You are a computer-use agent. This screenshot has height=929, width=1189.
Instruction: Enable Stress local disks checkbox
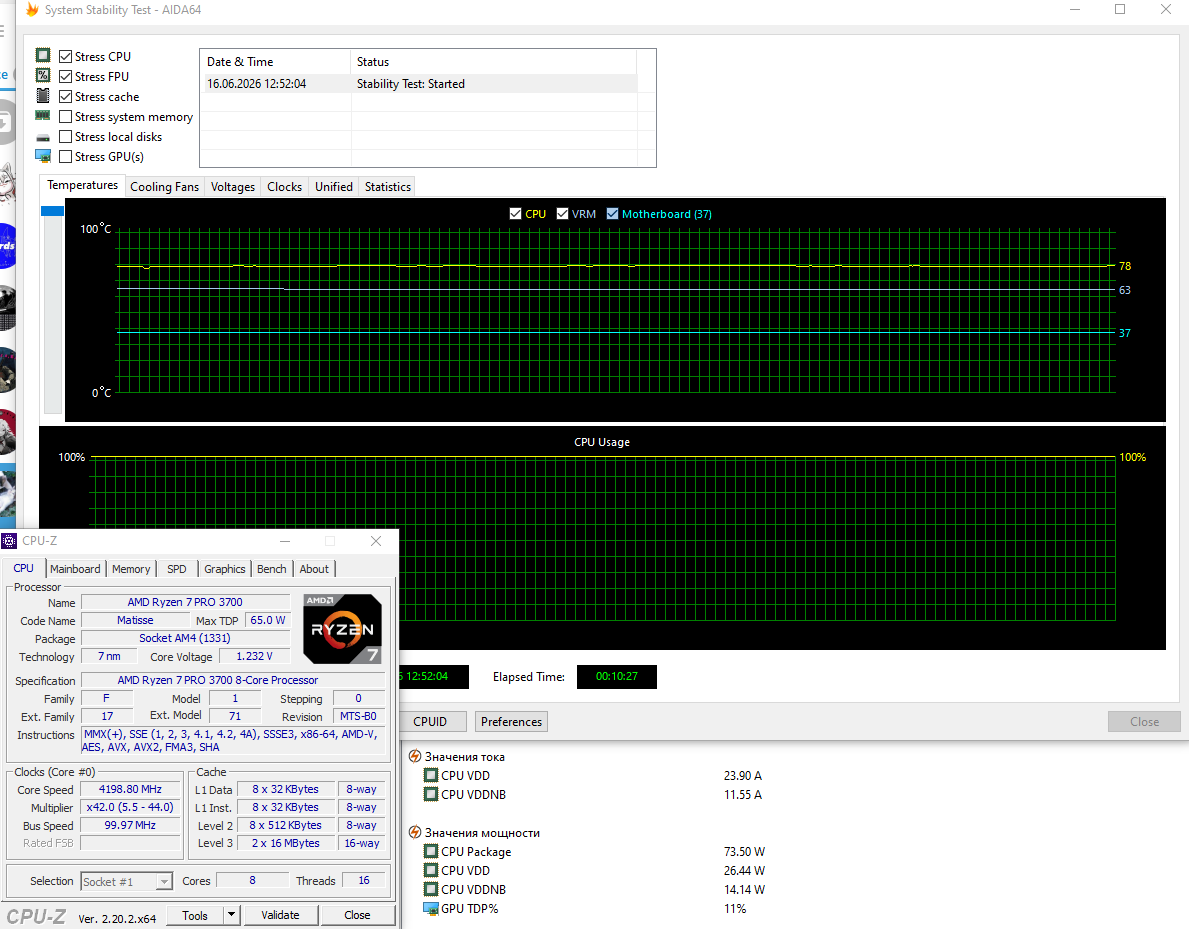pyautogui.click(x=66, y=137)
